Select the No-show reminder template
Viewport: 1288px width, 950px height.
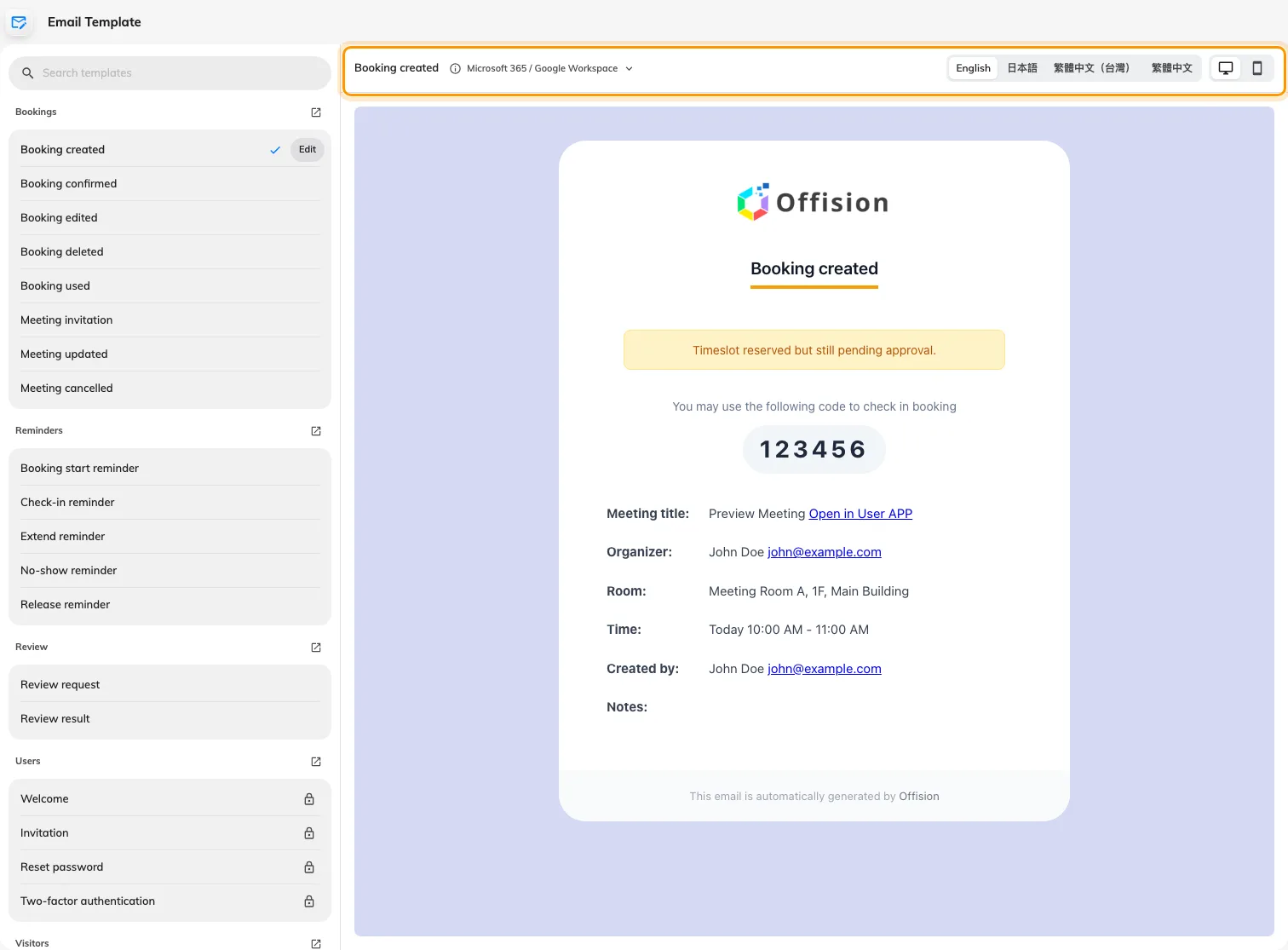pos(170,571)
